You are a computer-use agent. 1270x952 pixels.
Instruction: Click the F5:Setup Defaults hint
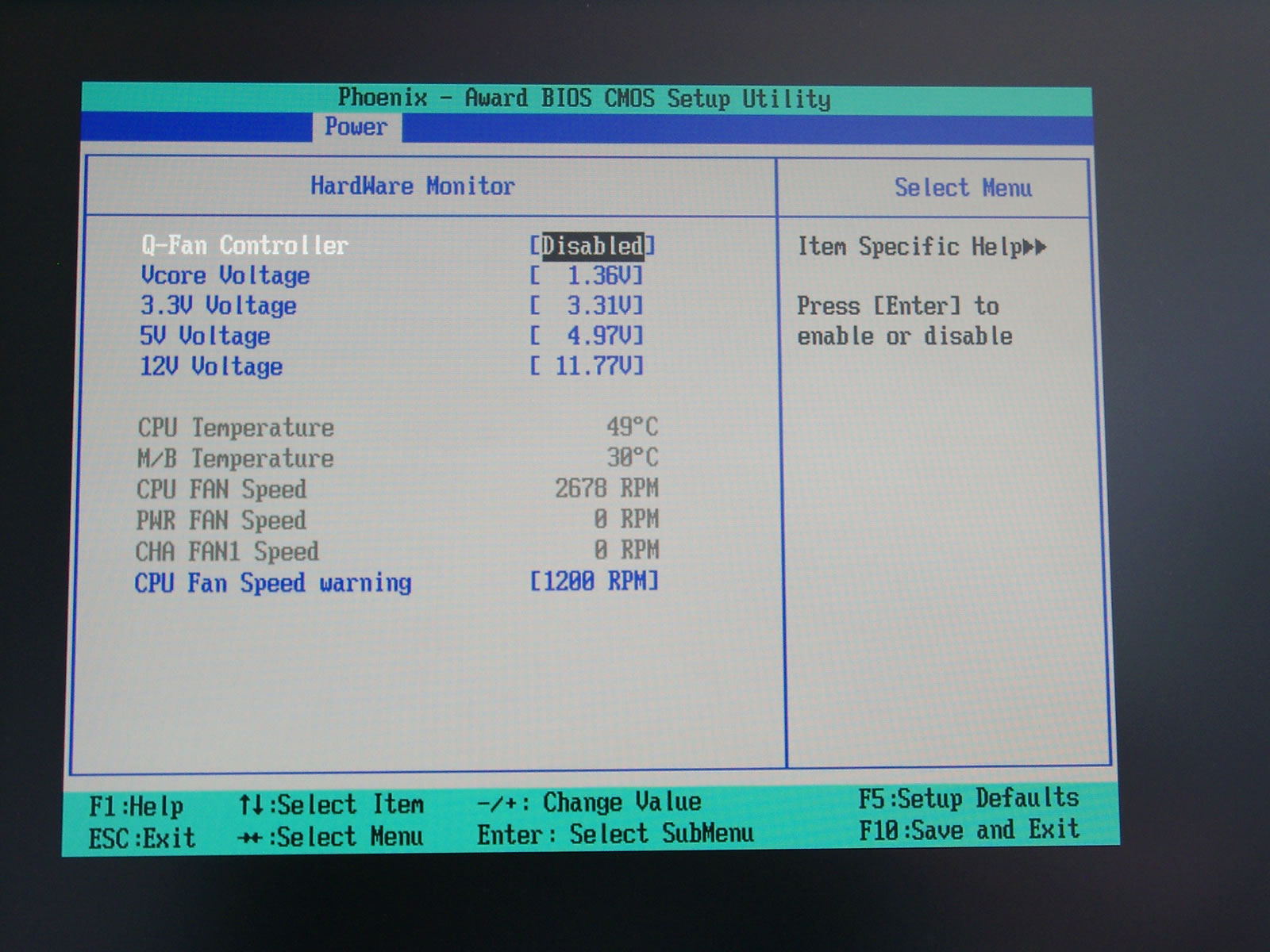click(968, 798)
